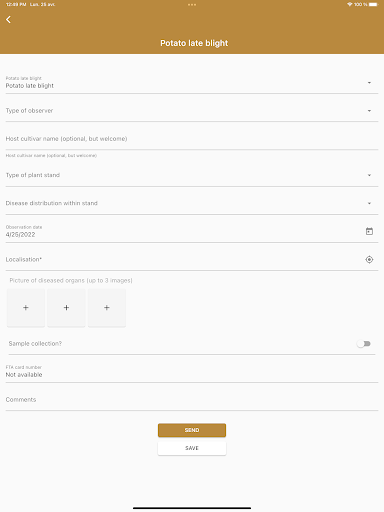
Task: Tap the GPS locate icon for Localisation
Action: click(x=369, y=259)
